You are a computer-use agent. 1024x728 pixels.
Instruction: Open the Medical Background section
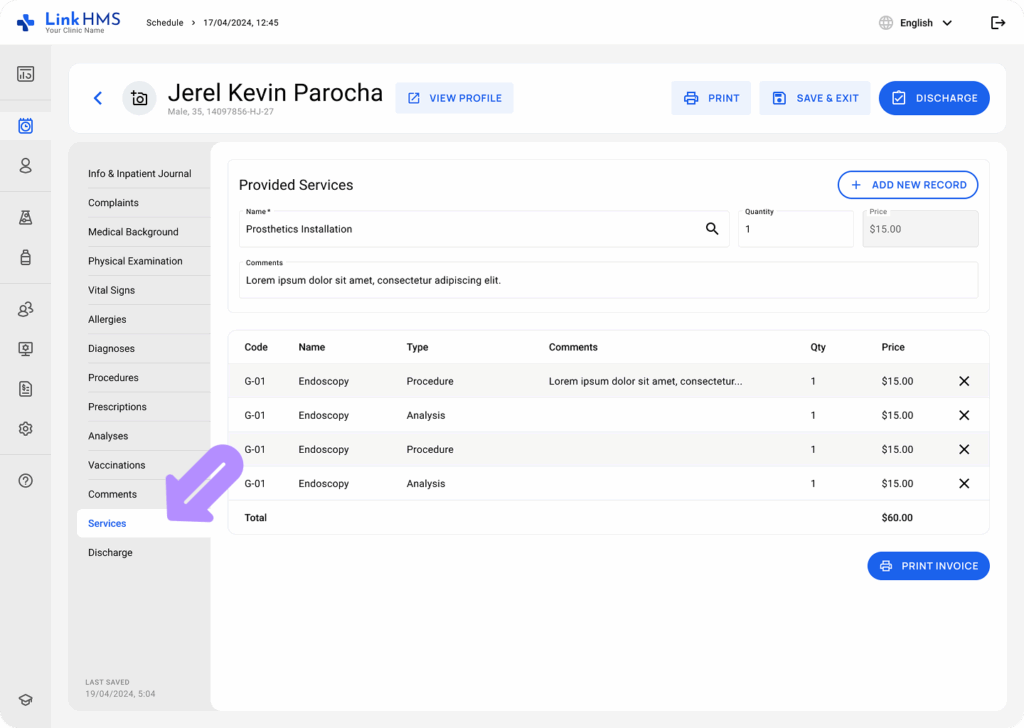[133, 232]
